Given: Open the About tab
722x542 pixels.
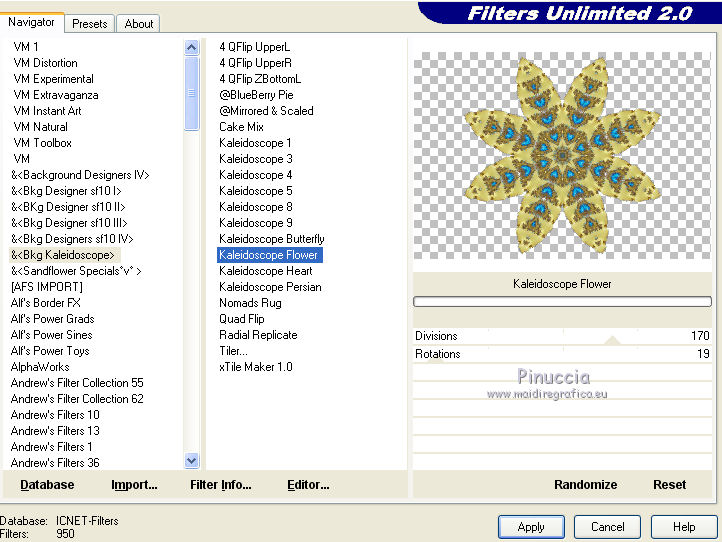Looking at the screenshot, I should tap(139, 23).
